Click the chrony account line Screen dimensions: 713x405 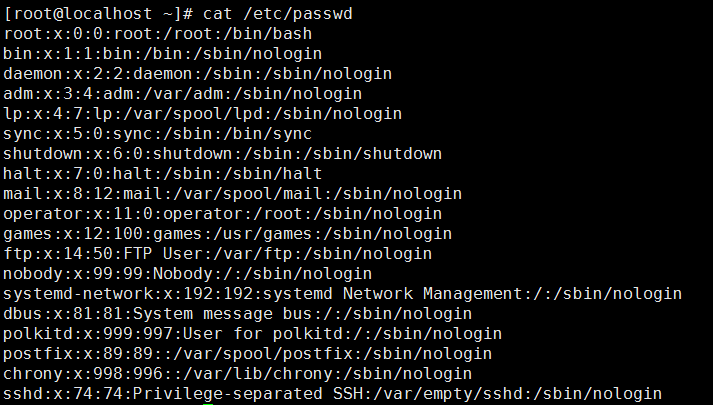[x=238, y=374]
